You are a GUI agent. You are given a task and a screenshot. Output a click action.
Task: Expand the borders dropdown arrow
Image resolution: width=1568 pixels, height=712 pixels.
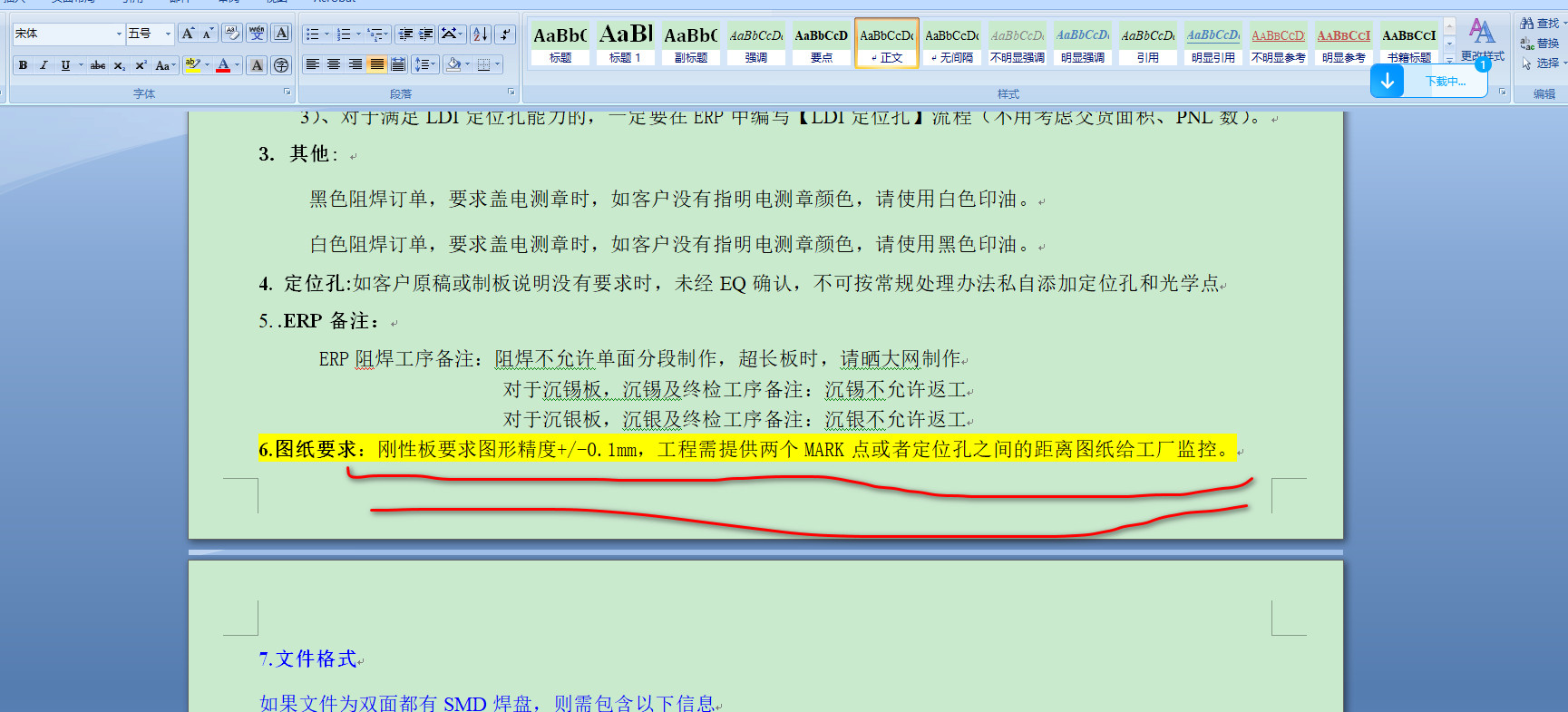[498, 64]
